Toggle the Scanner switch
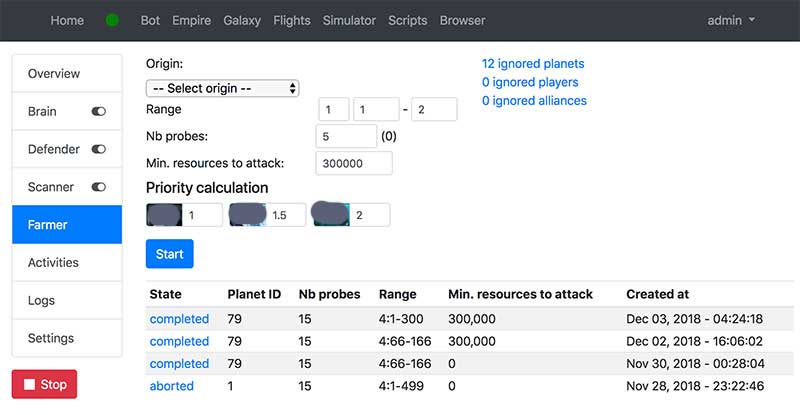Viewport: 800px width, 415px height. pos(99,187)
